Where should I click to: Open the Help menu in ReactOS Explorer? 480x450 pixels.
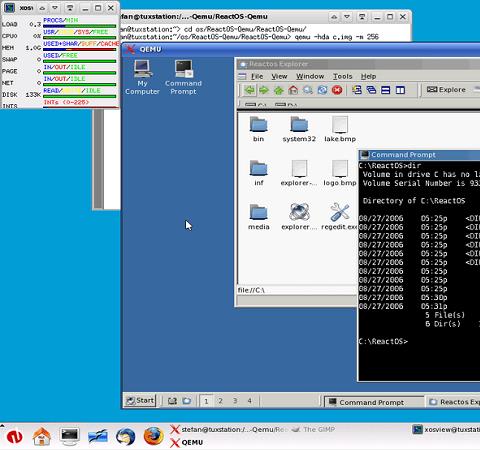pos(368,76)
